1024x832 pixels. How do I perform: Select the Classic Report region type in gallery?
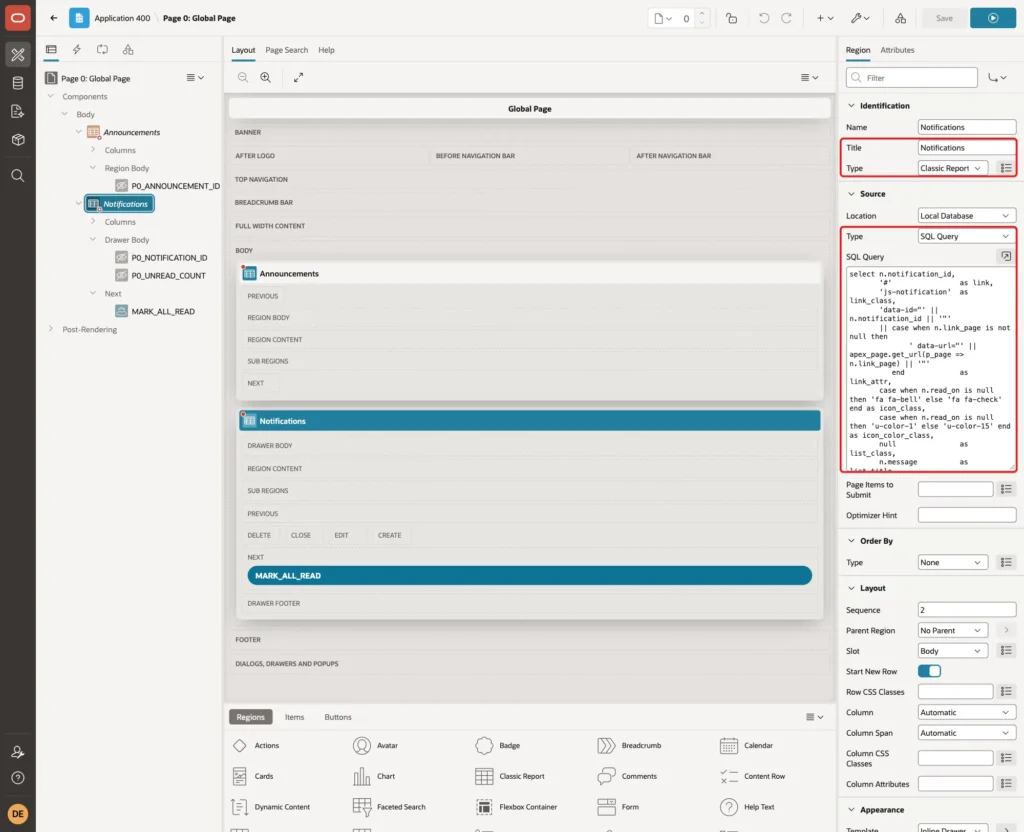click(510, 776)
